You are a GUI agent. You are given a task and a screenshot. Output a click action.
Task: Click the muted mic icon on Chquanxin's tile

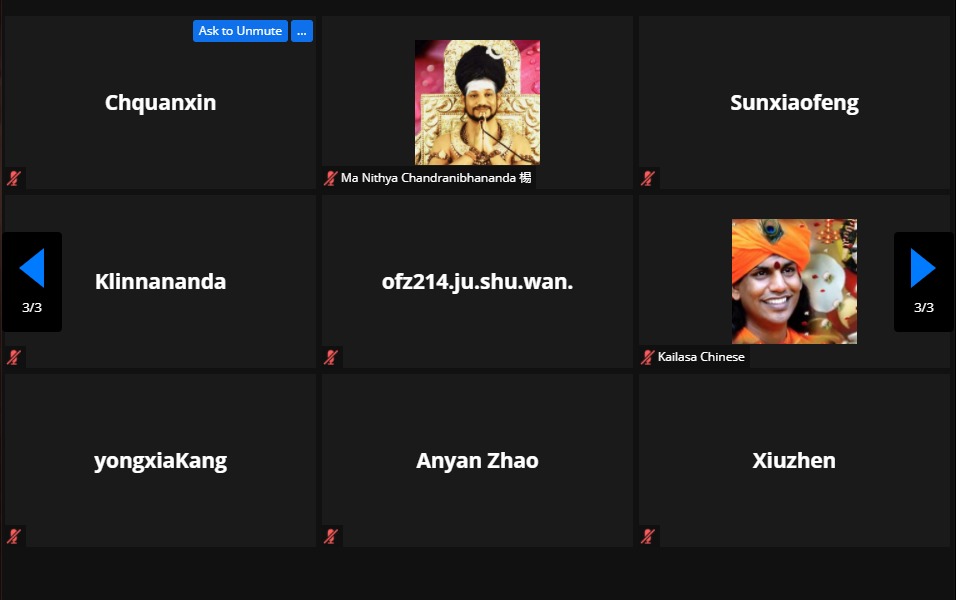click(14, 179)
